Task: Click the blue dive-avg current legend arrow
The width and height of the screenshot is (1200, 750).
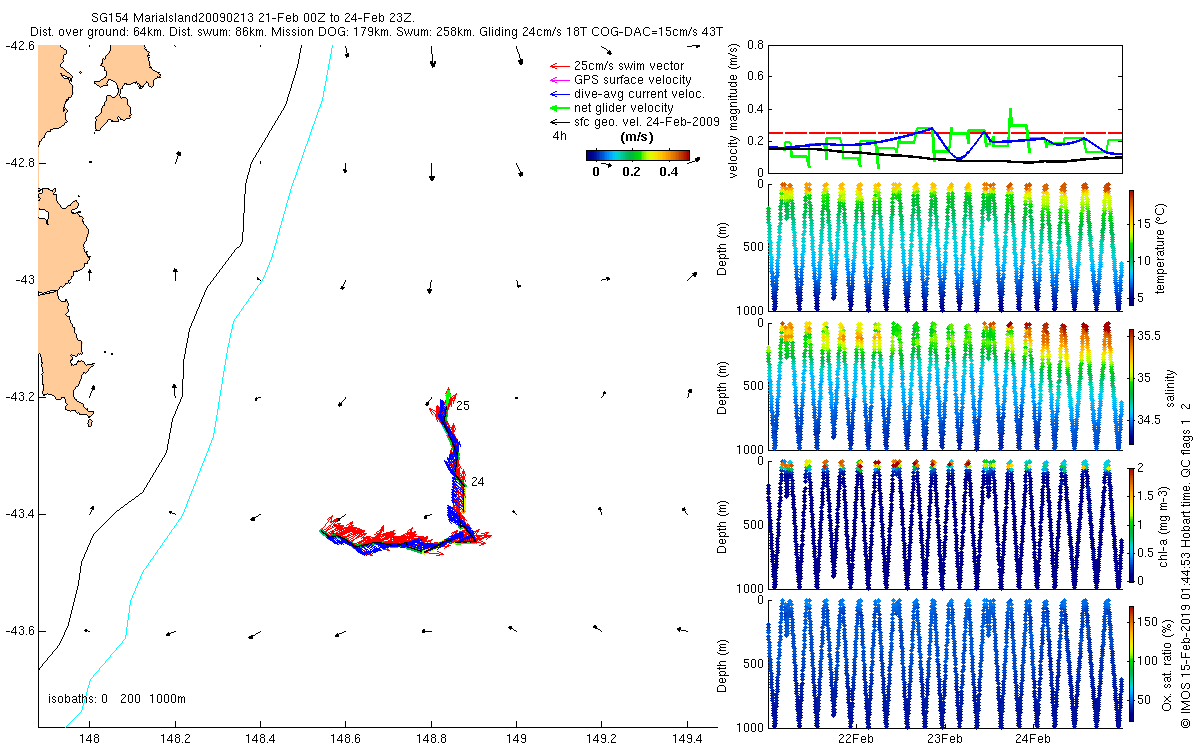Action: tap(558, 94)
